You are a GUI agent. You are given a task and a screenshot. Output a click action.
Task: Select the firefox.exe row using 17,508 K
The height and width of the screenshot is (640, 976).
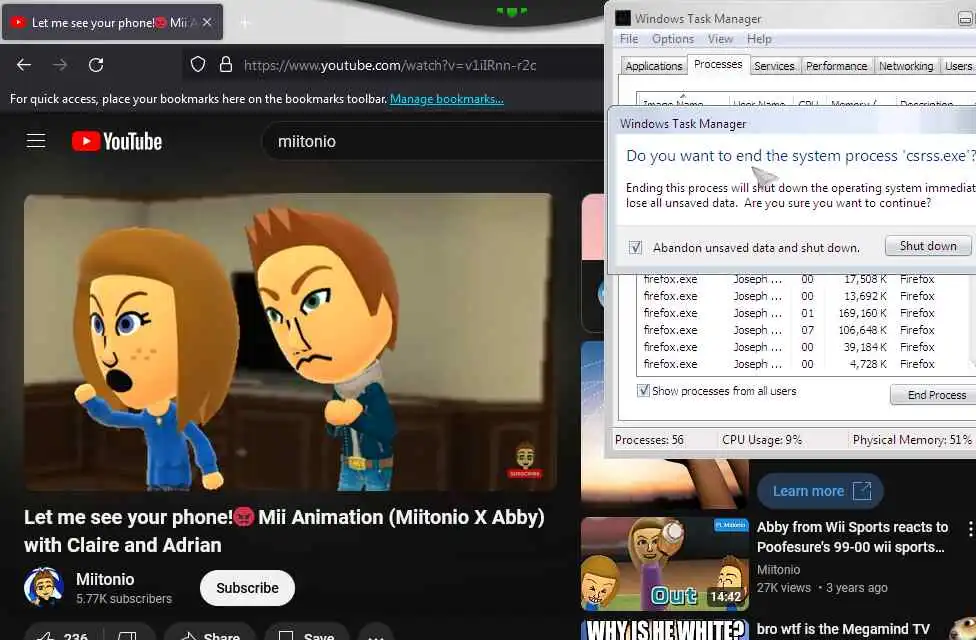[x=802, y=279]
